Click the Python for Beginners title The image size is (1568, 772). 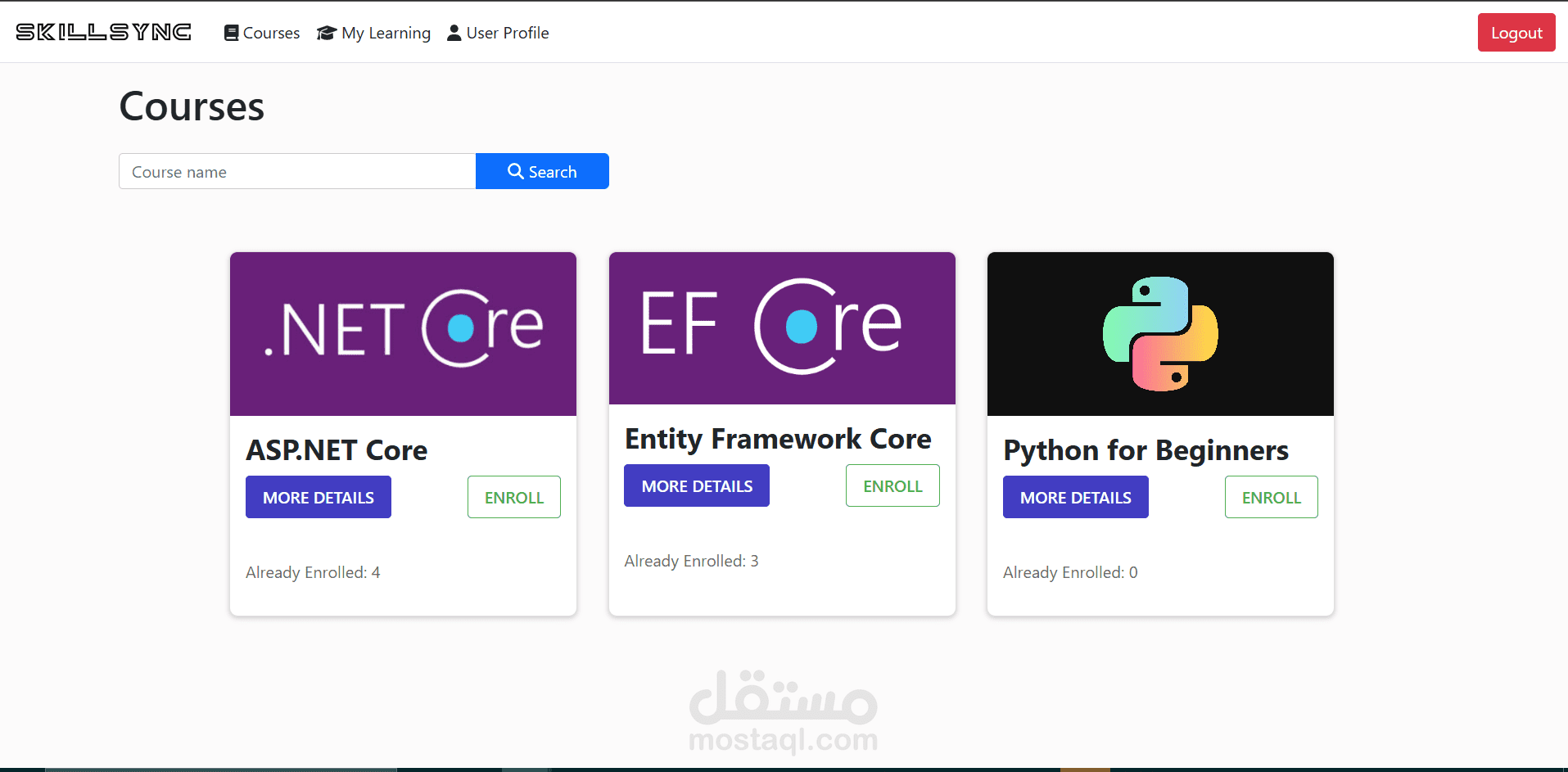pos(1145,450)
